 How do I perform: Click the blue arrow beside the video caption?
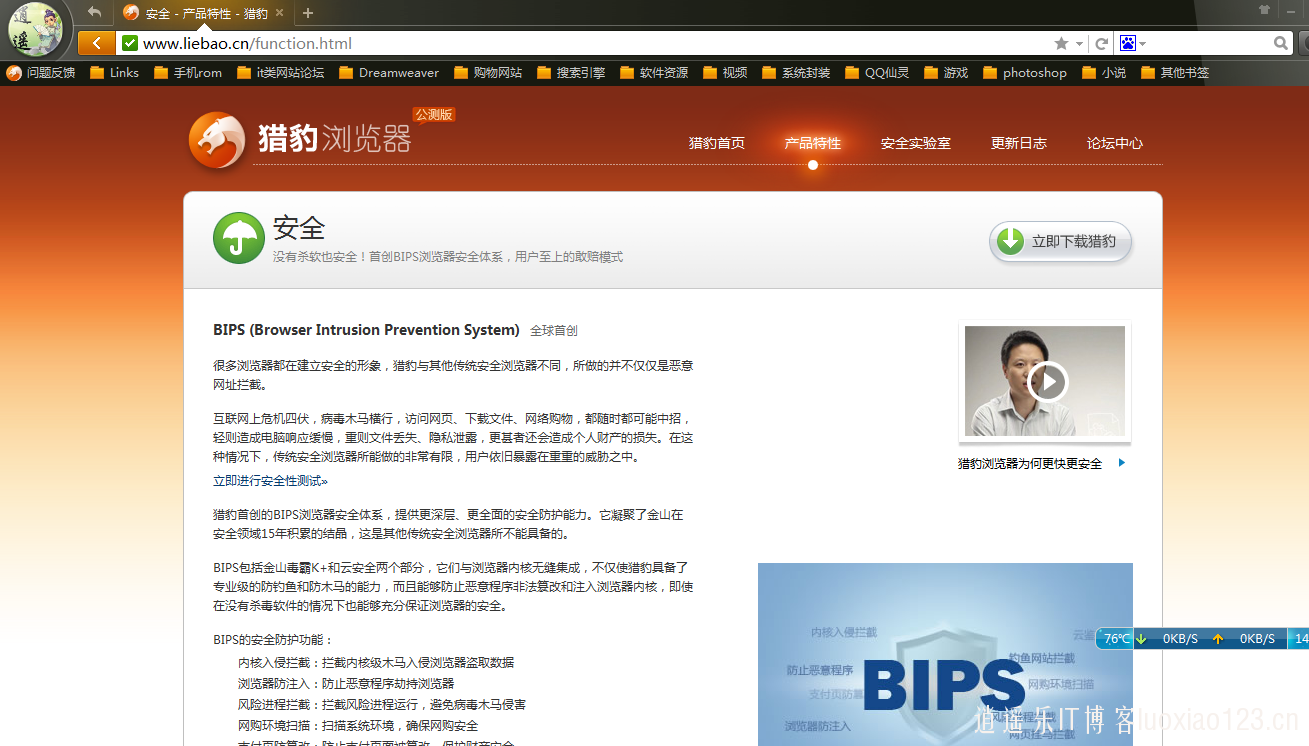click(x=1122, y=463)
